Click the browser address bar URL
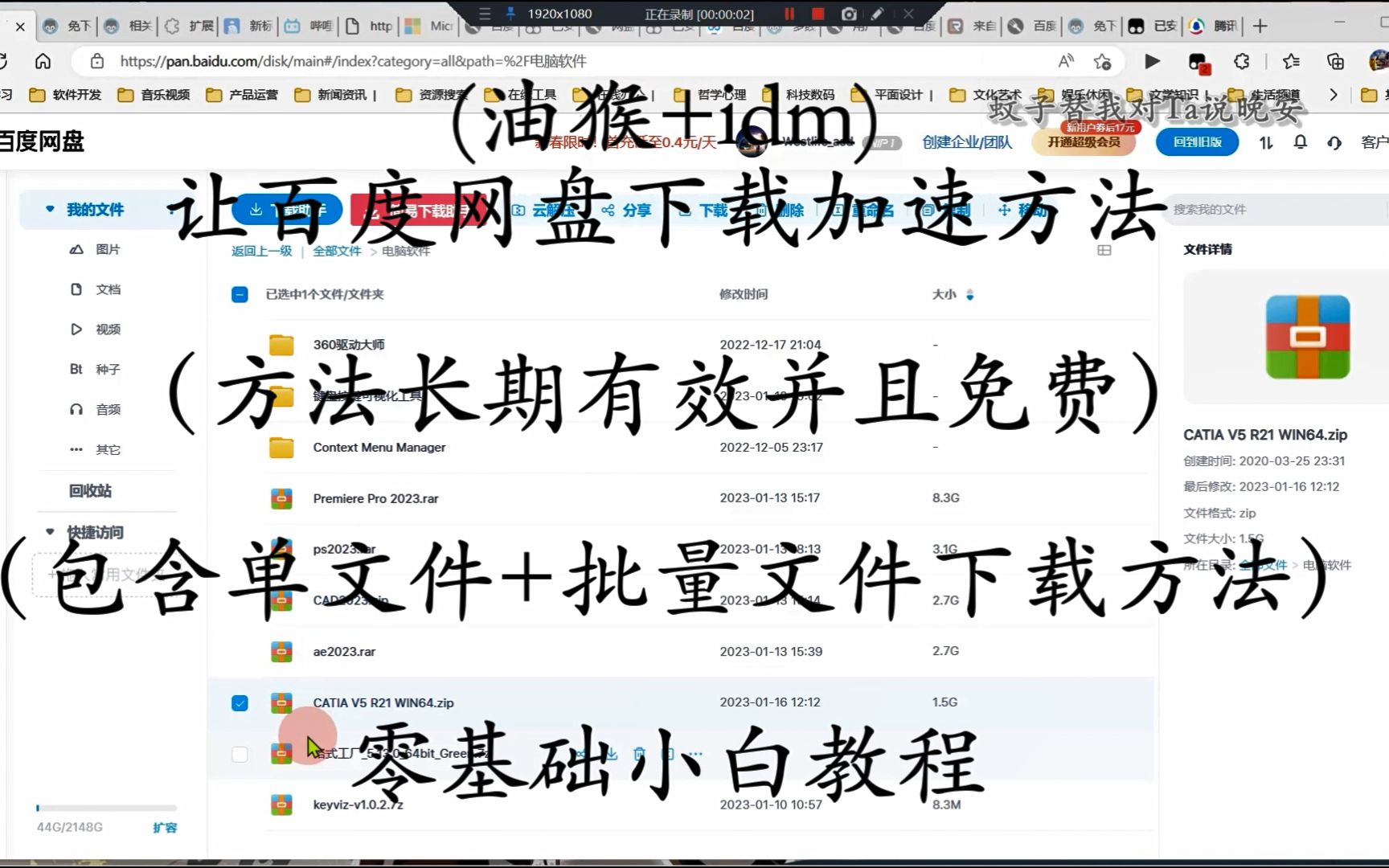The width and height of the screenshot is (1389, 868). (353, 61)
